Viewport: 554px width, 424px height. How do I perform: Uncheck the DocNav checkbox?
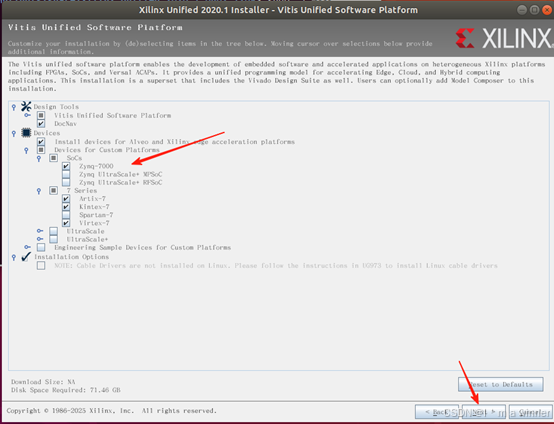click(41, 123)
